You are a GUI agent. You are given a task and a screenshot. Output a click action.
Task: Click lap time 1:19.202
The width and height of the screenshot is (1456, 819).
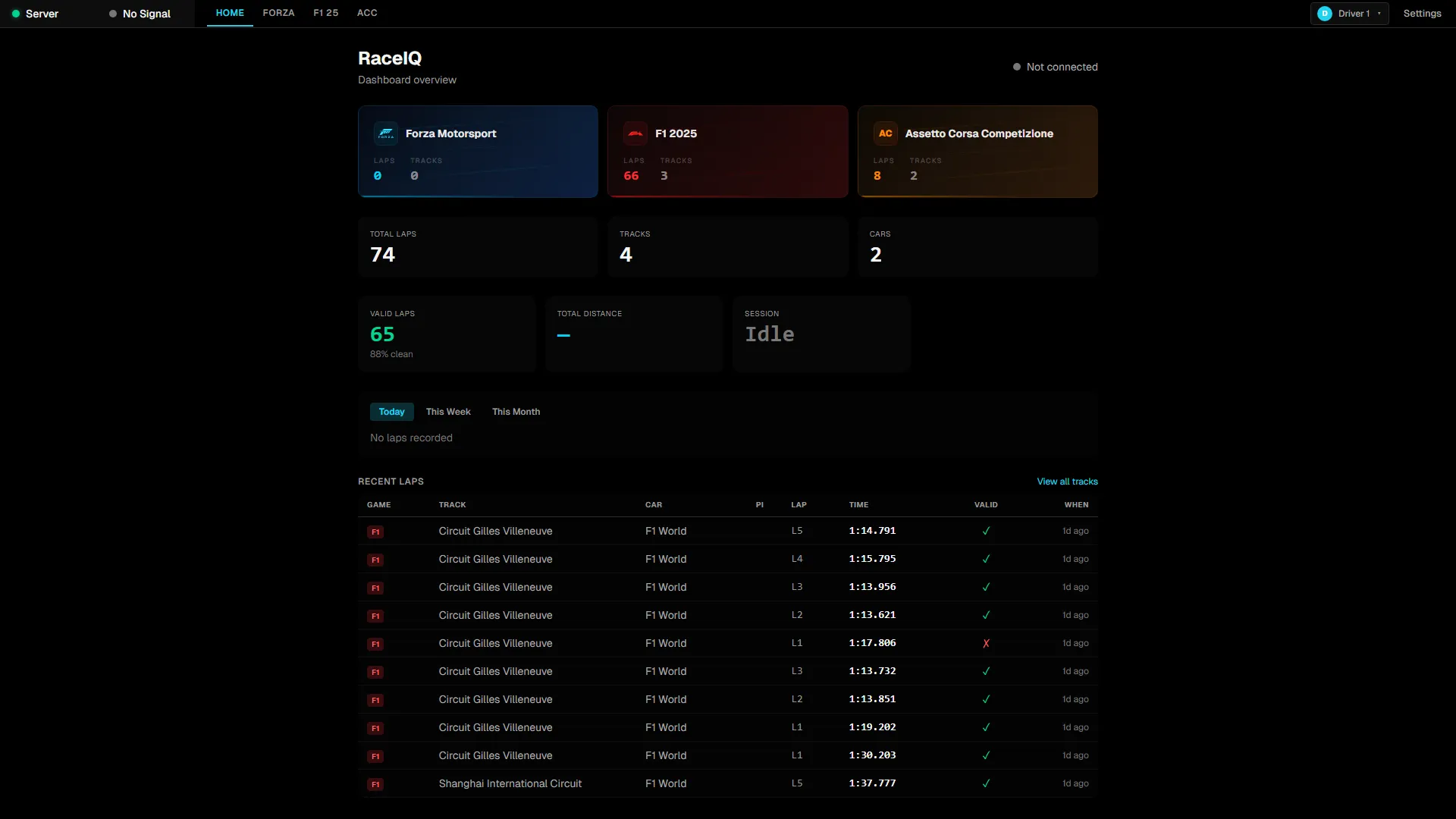(872, 727)
